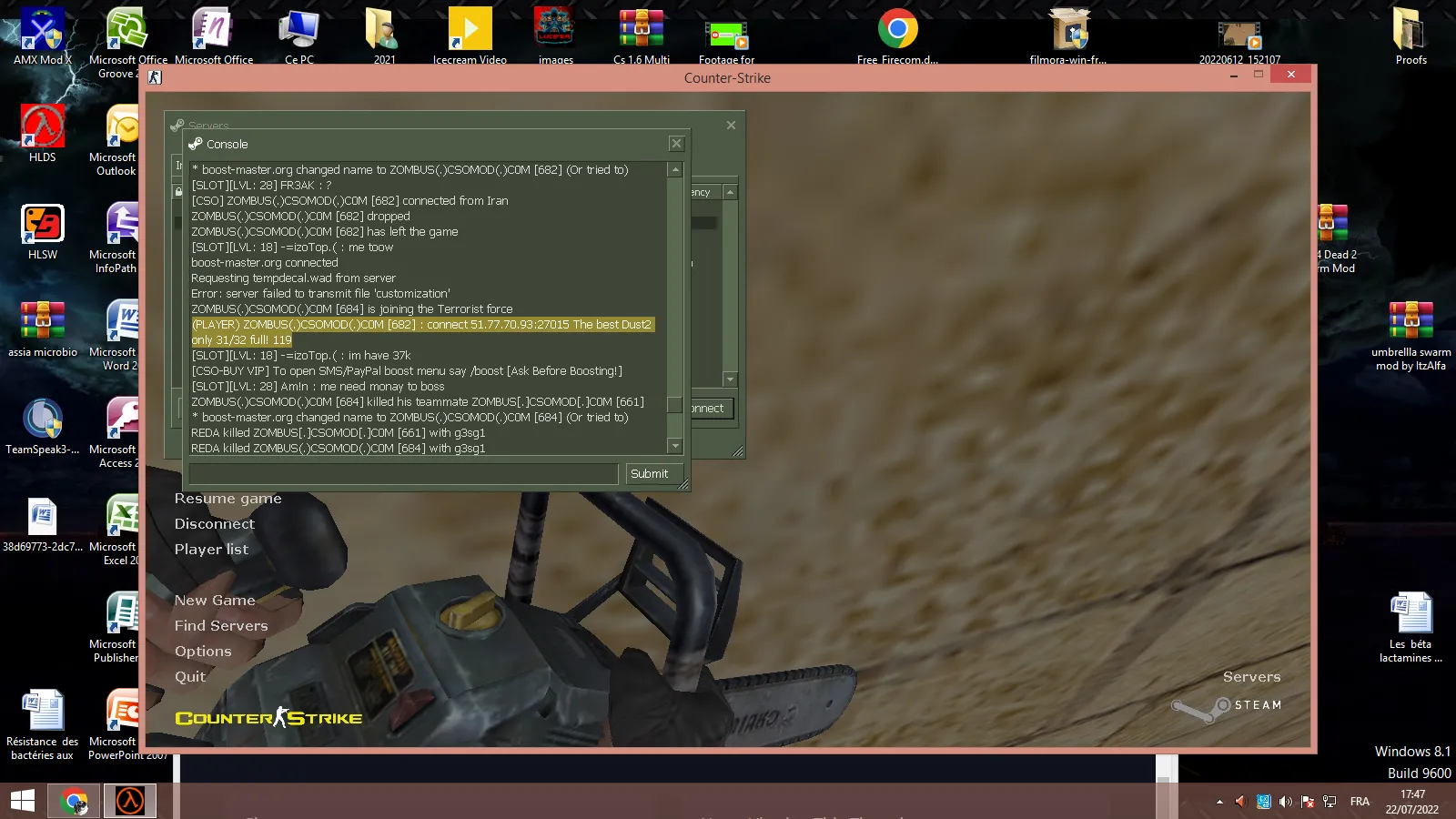
Task: Open the Ce PC desktop icon
Action: tap(299, 36)
